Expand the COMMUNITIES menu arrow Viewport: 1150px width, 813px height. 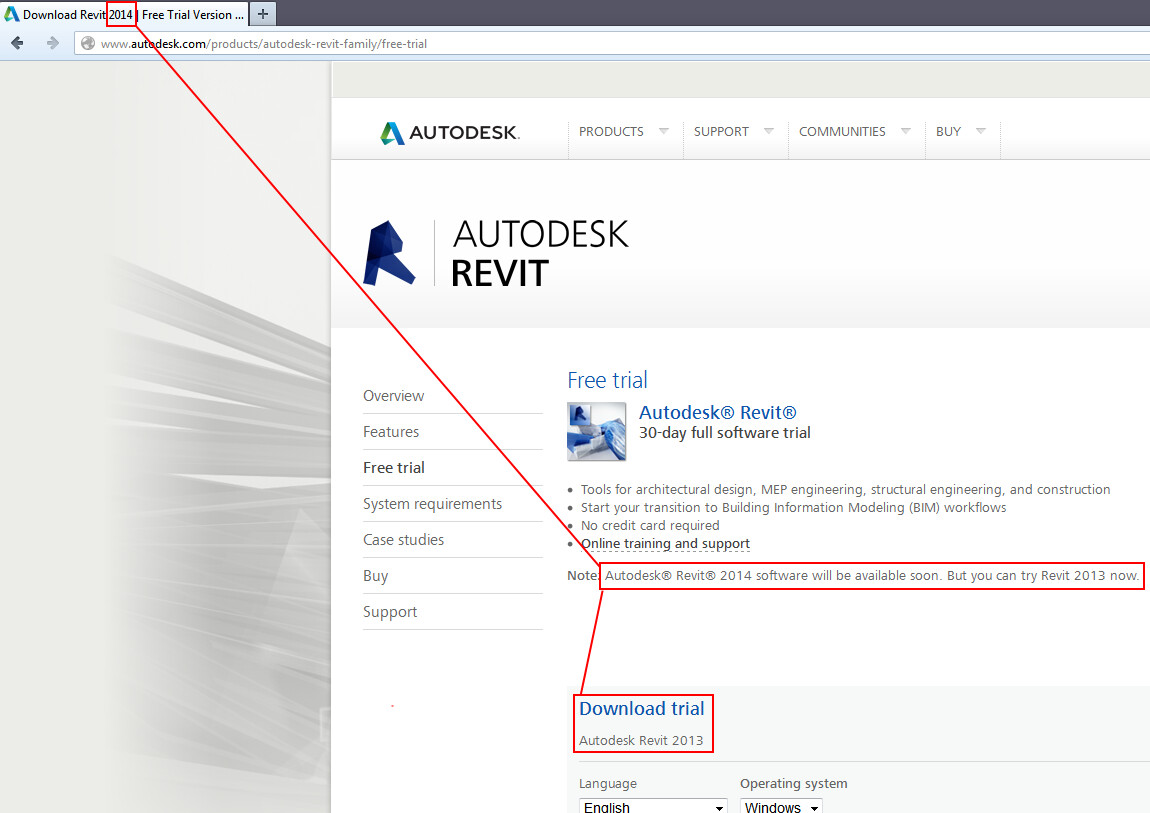[x=906, y=130]
